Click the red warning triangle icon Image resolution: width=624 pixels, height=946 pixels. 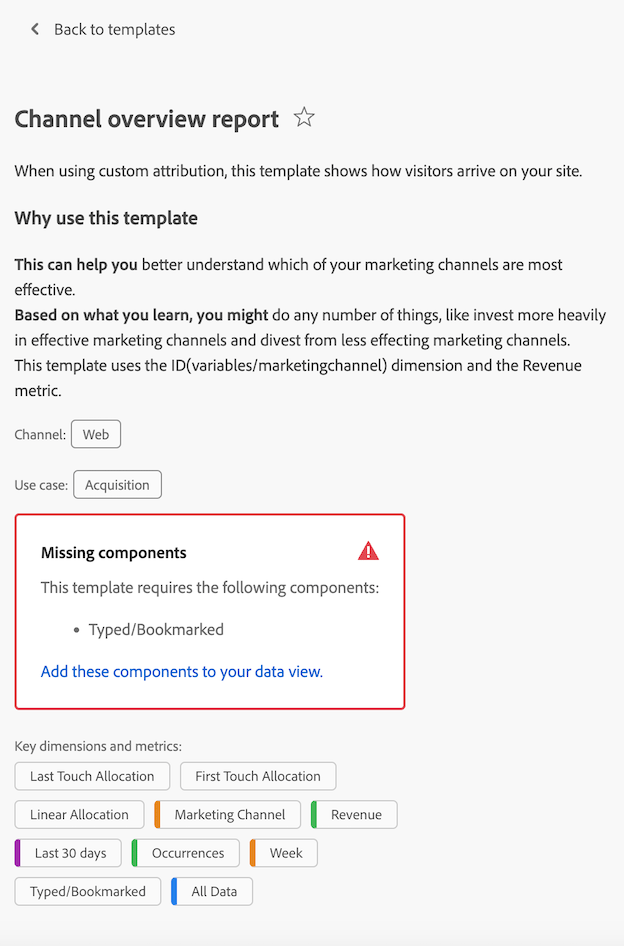368,551
